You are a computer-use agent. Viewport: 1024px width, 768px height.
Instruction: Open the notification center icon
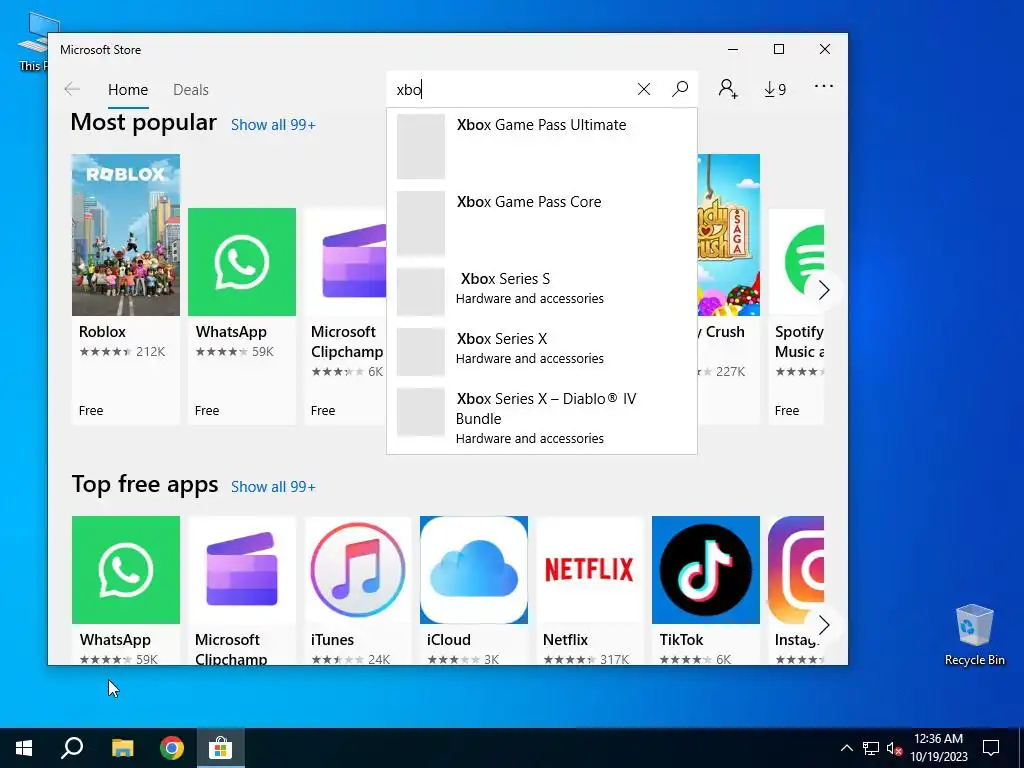coord(991,748)
